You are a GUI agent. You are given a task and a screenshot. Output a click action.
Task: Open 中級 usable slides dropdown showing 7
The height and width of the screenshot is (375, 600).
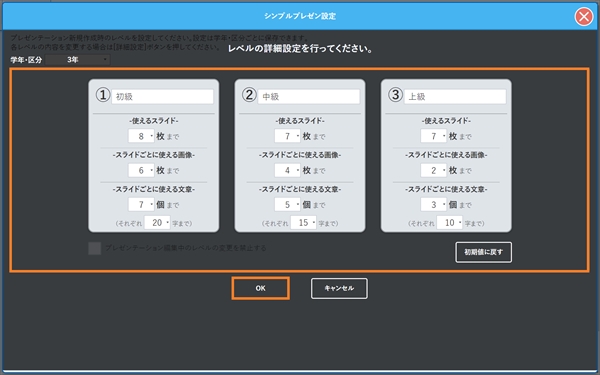click(x=287, y=136)
